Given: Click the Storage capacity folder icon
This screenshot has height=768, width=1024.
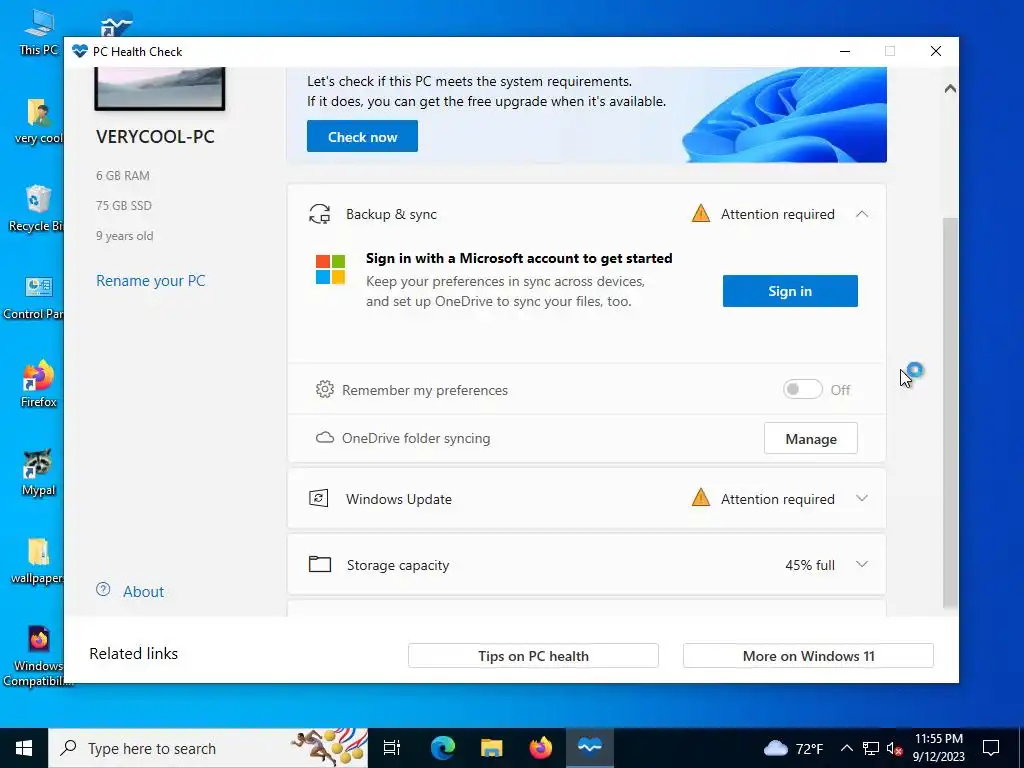Looking at the screenshot, I should (x=320, y=564).
